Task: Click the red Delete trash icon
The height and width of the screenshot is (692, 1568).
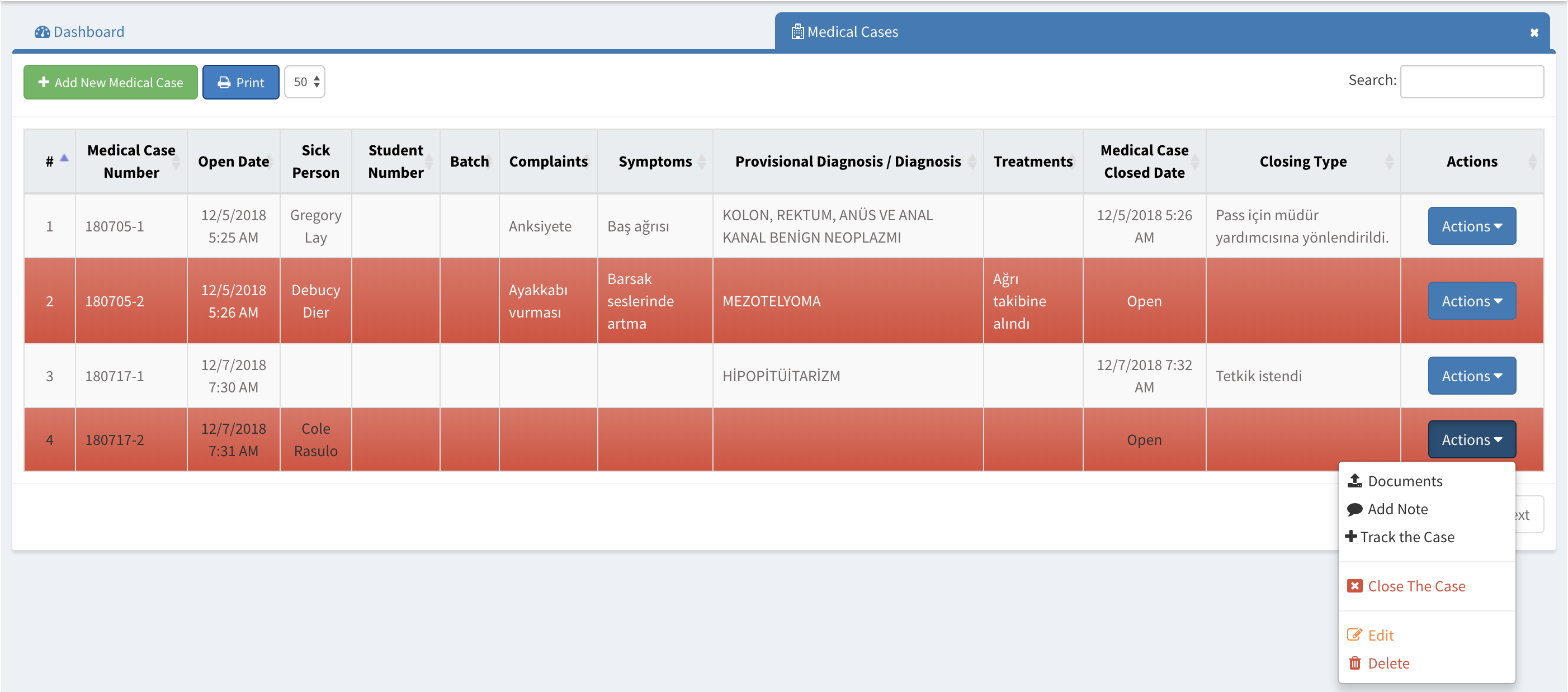Action: 1354,663
